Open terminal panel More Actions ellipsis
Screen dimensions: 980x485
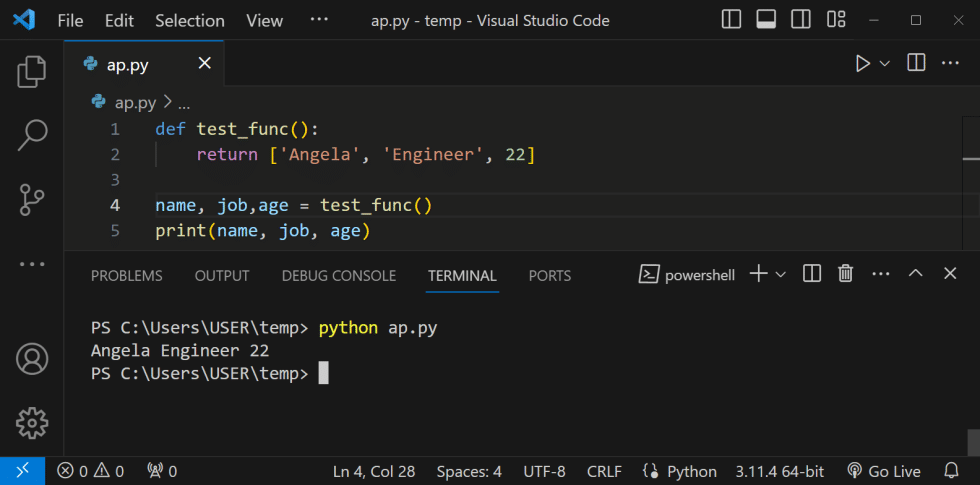tap(881, 274)
